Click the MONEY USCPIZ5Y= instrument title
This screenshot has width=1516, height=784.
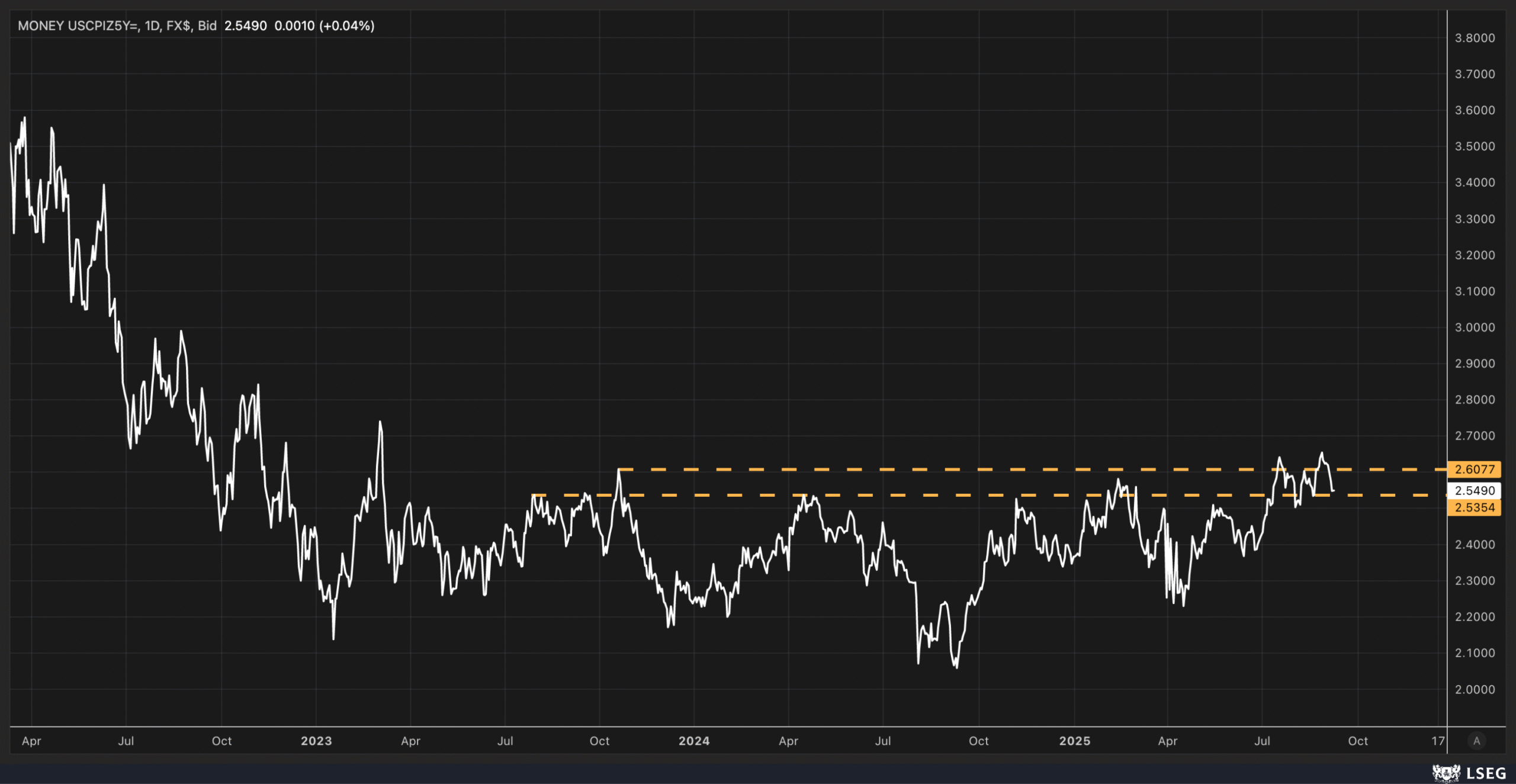click(78, 26)
